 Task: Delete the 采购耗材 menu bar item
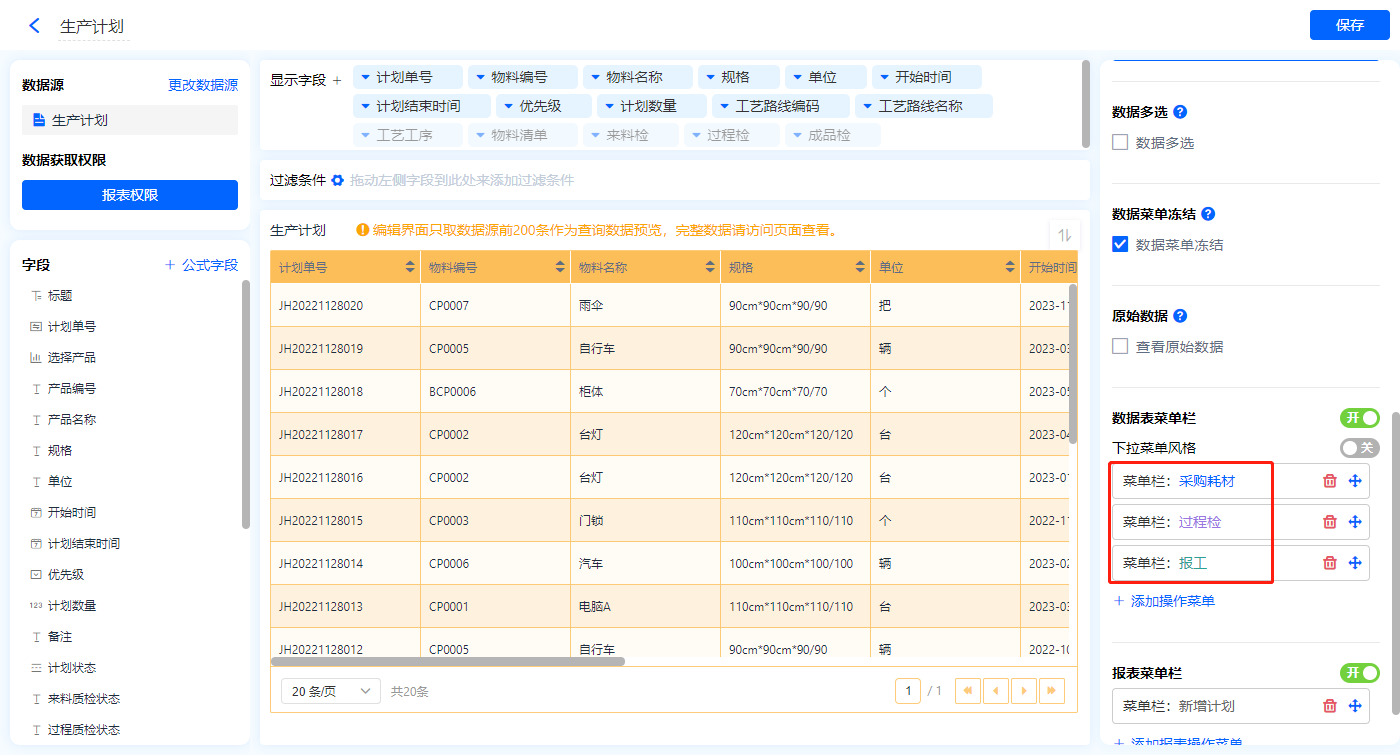(x=1330, y=481)
